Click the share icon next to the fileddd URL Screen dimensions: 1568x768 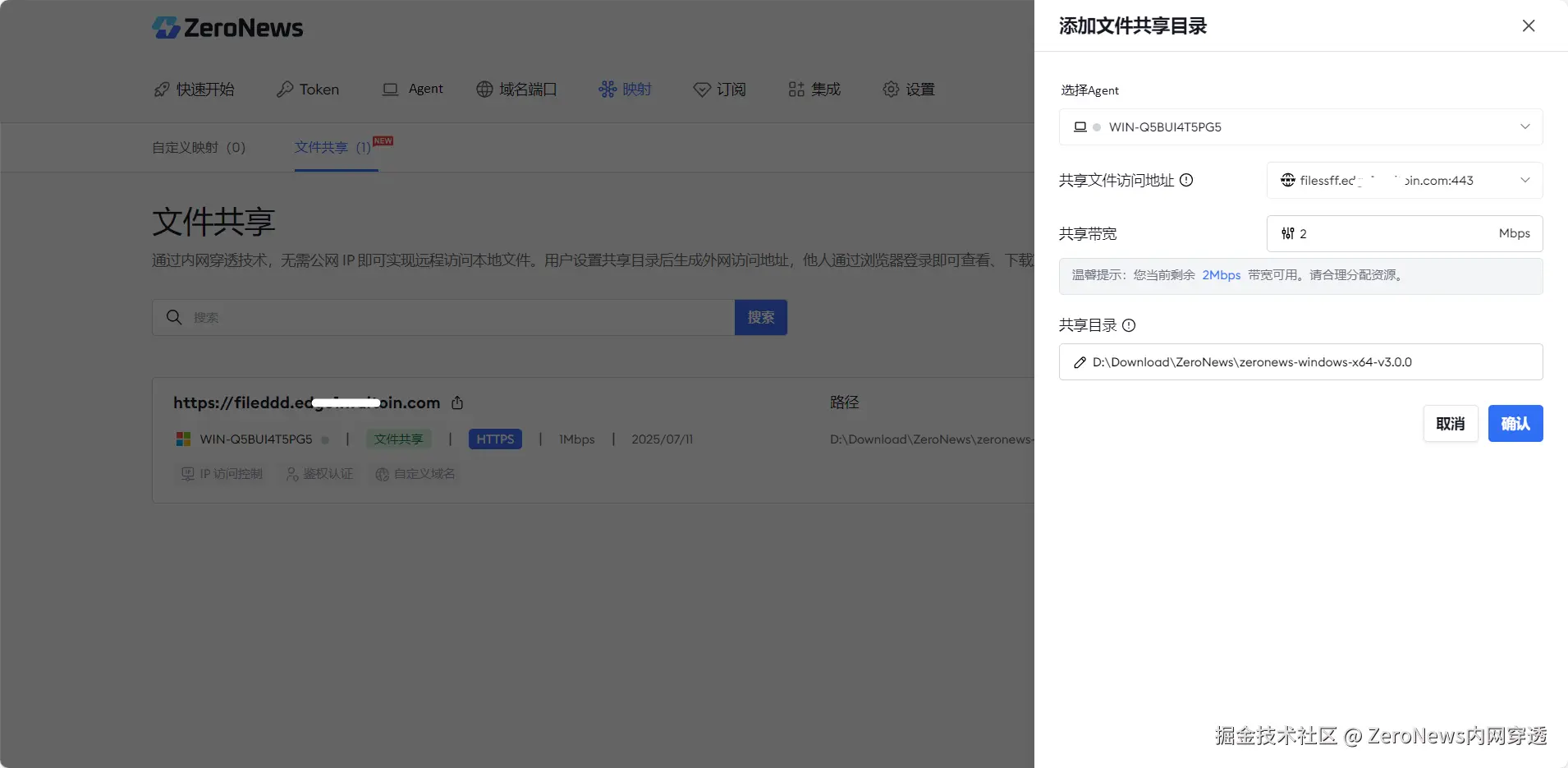pos(457,402)
